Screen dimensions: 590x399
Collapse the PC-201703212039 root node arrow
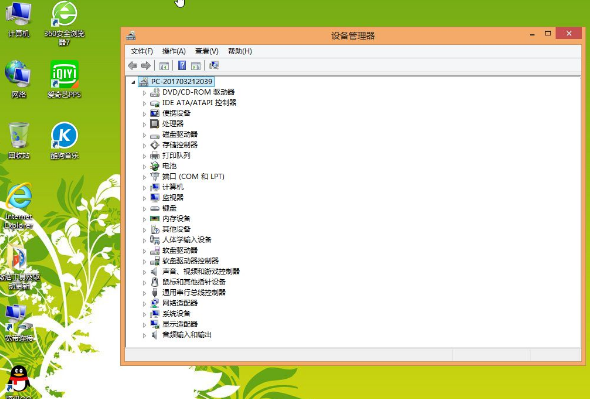tap(133, 82)
